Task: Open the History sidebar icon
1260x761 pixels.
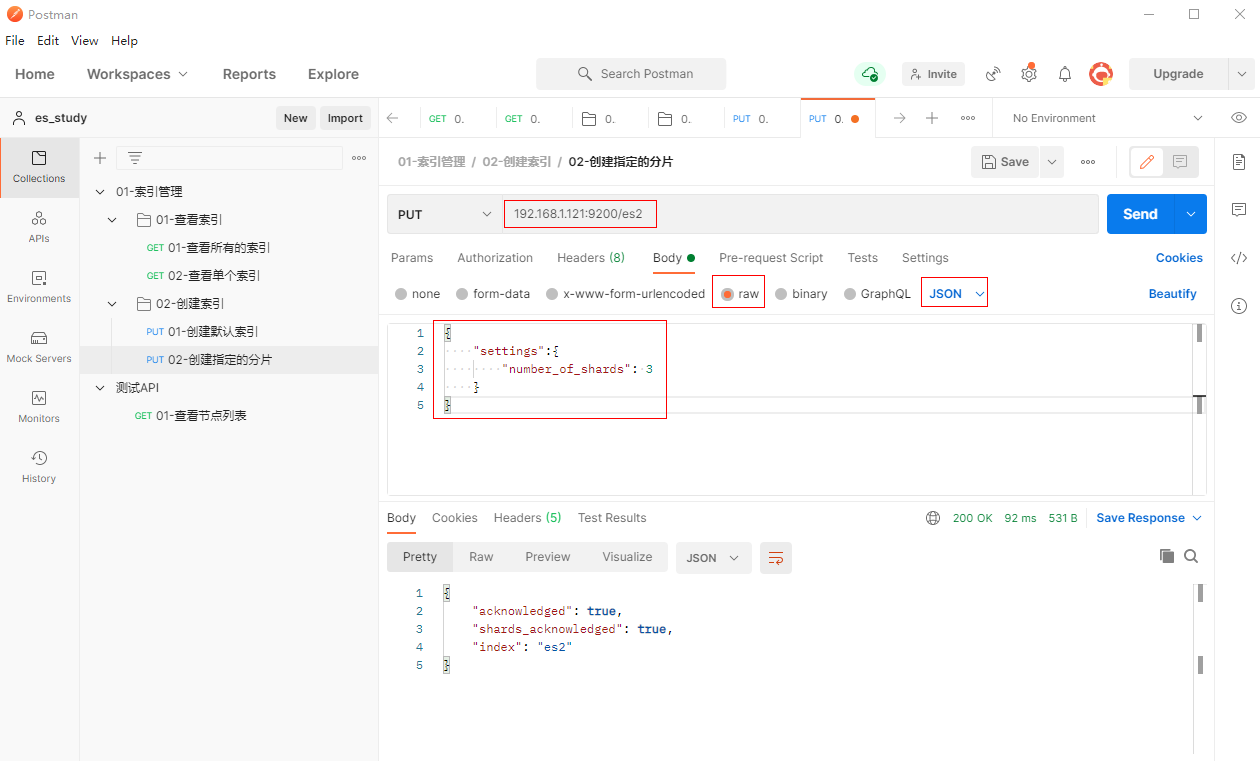Action: pyautogui.click(x=39, y=466)
